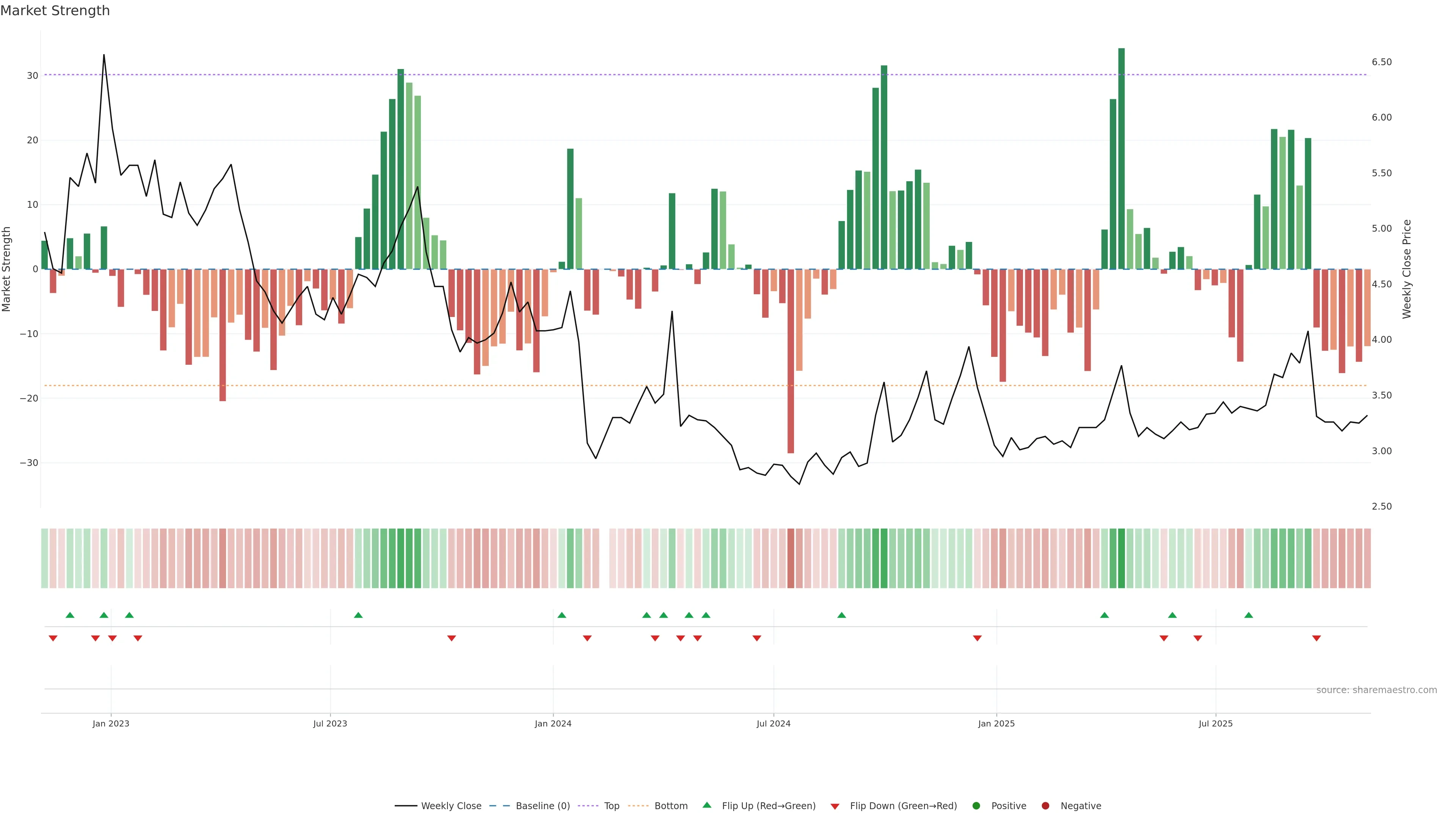
Task: Click the Market Strength chart title
Action: [x=55, y=11]
